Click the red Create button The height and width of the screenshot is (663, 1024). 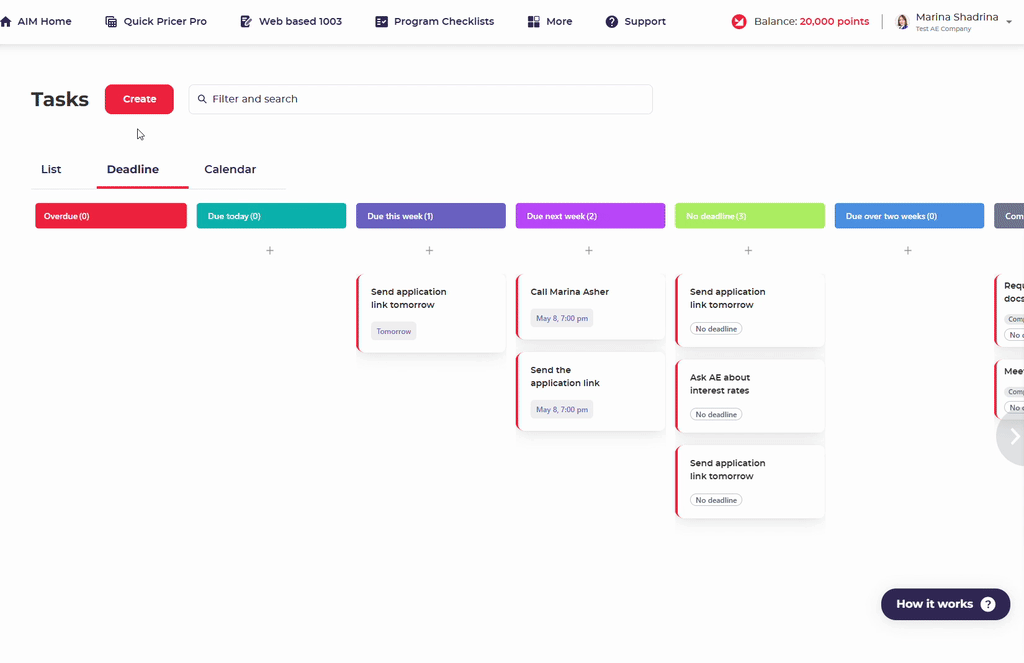pyautogui.click(x=139, y=99)
